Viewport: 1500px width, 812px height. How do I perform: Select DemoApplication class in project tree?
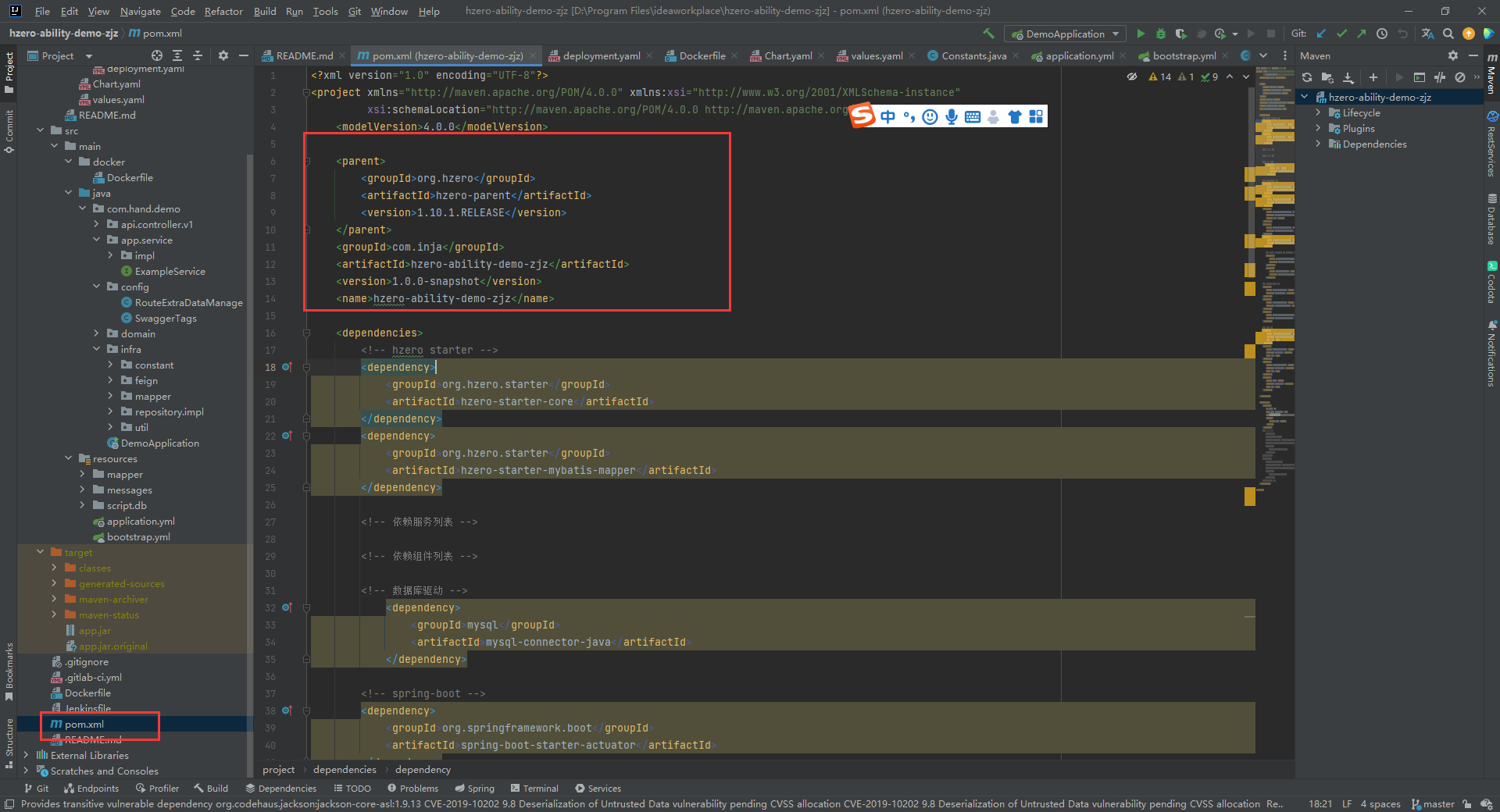(159, 443)
